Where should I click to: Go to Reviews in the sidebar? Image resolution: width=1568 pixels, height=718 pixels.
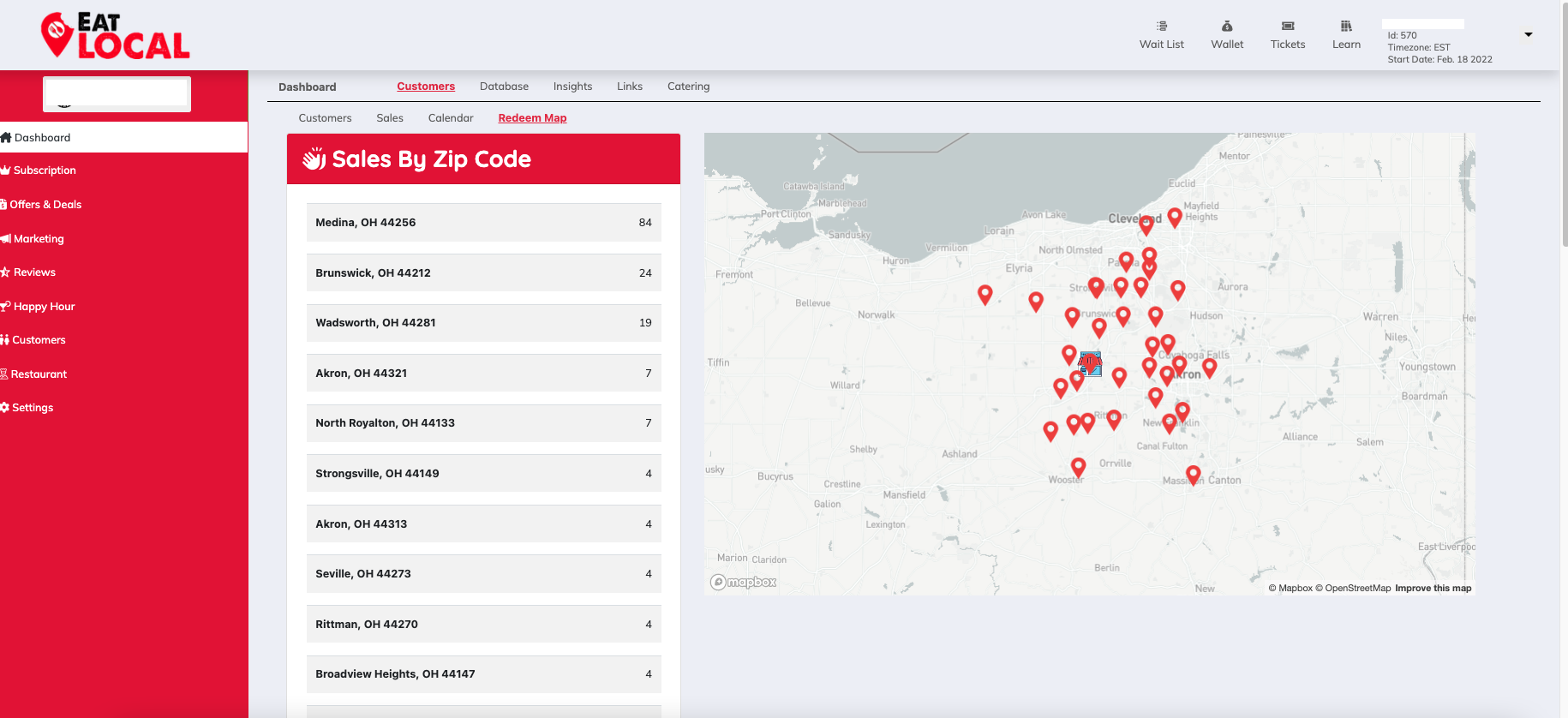point(34,272)
